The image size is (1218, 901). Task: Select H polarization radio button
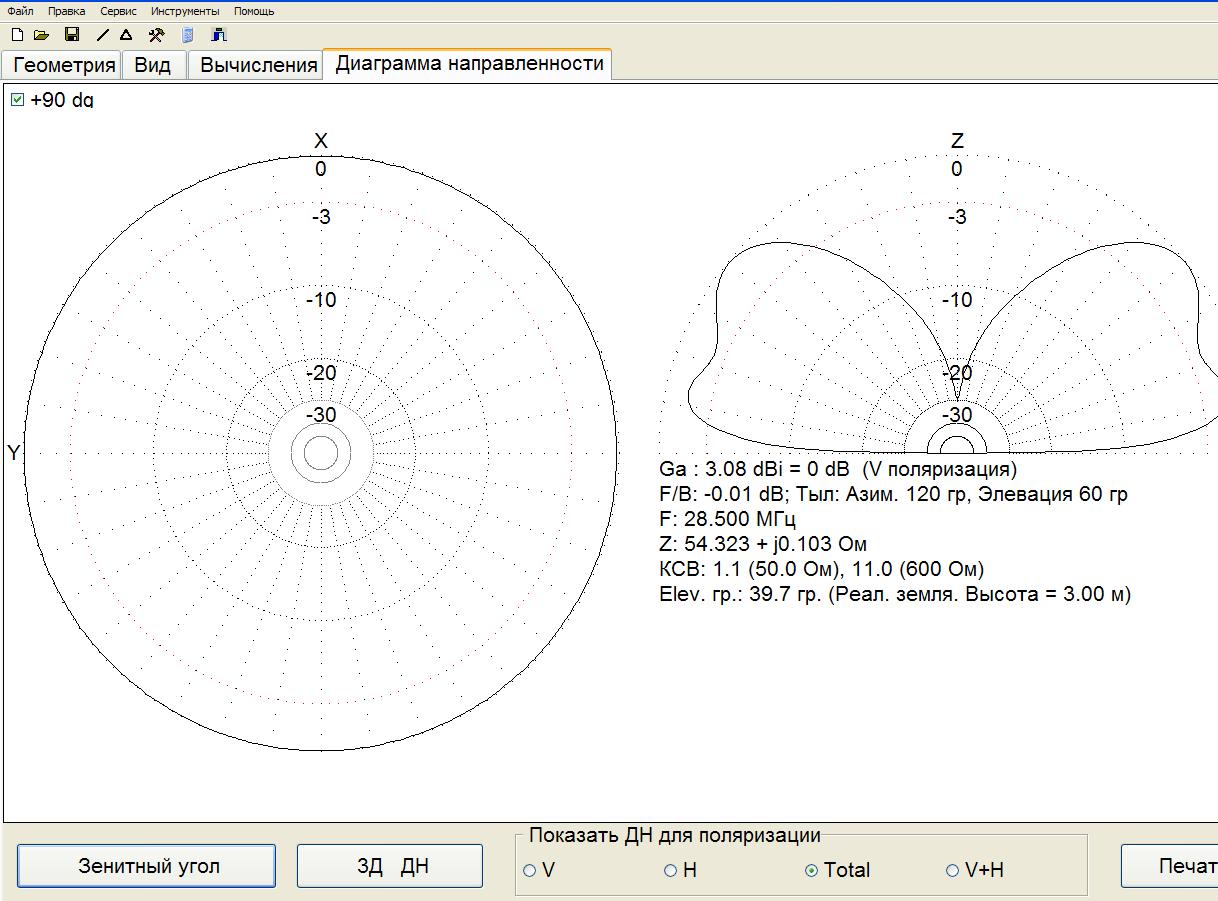pos(671,870)
